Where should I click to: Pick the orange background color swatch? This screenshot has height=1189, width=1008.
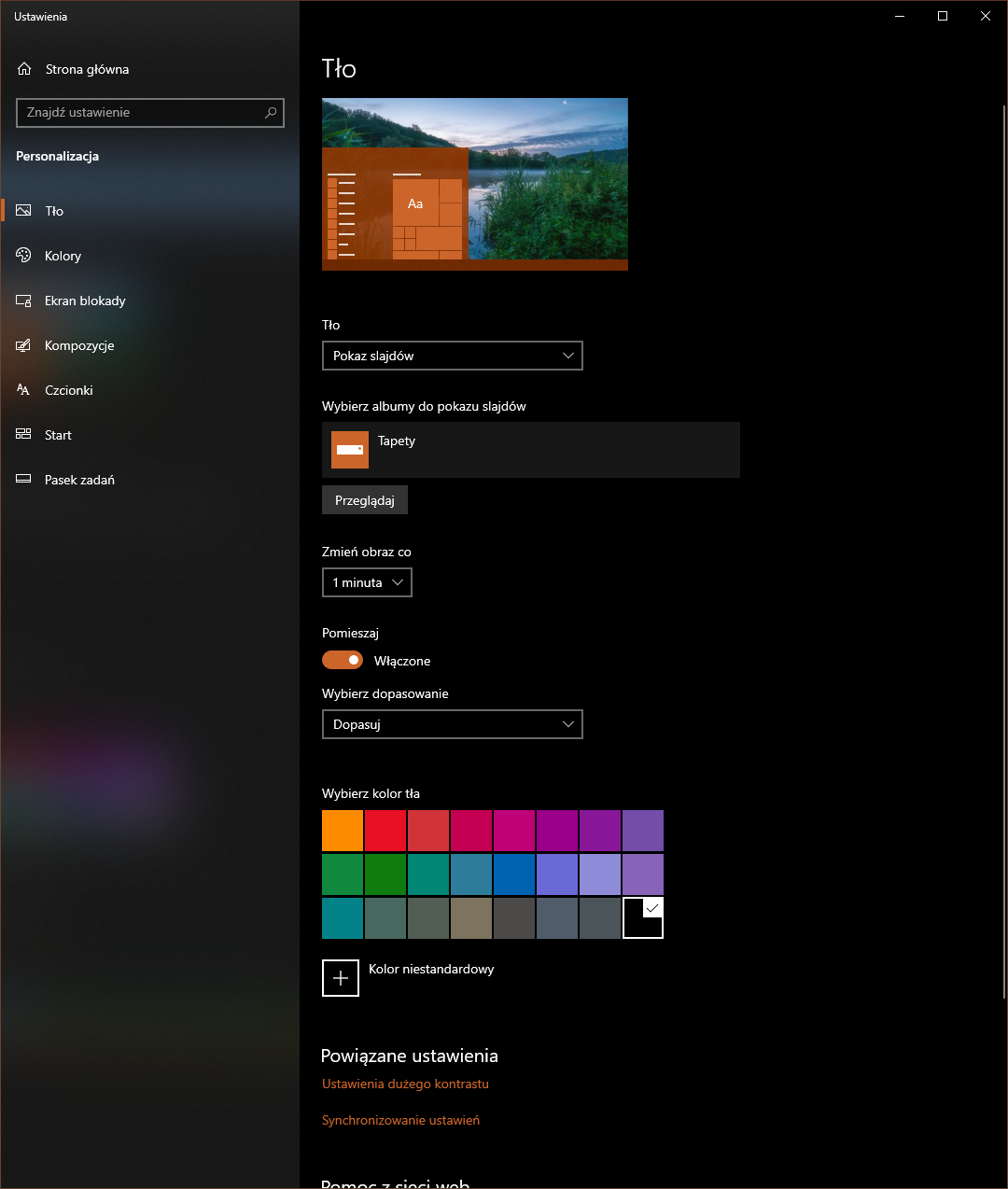(x=343, y=831)
